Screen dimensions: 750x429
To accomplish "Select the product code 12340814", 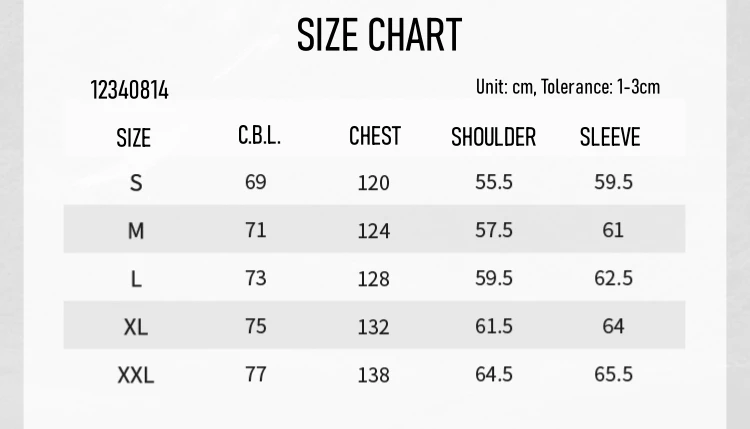I will click(130, 90).
